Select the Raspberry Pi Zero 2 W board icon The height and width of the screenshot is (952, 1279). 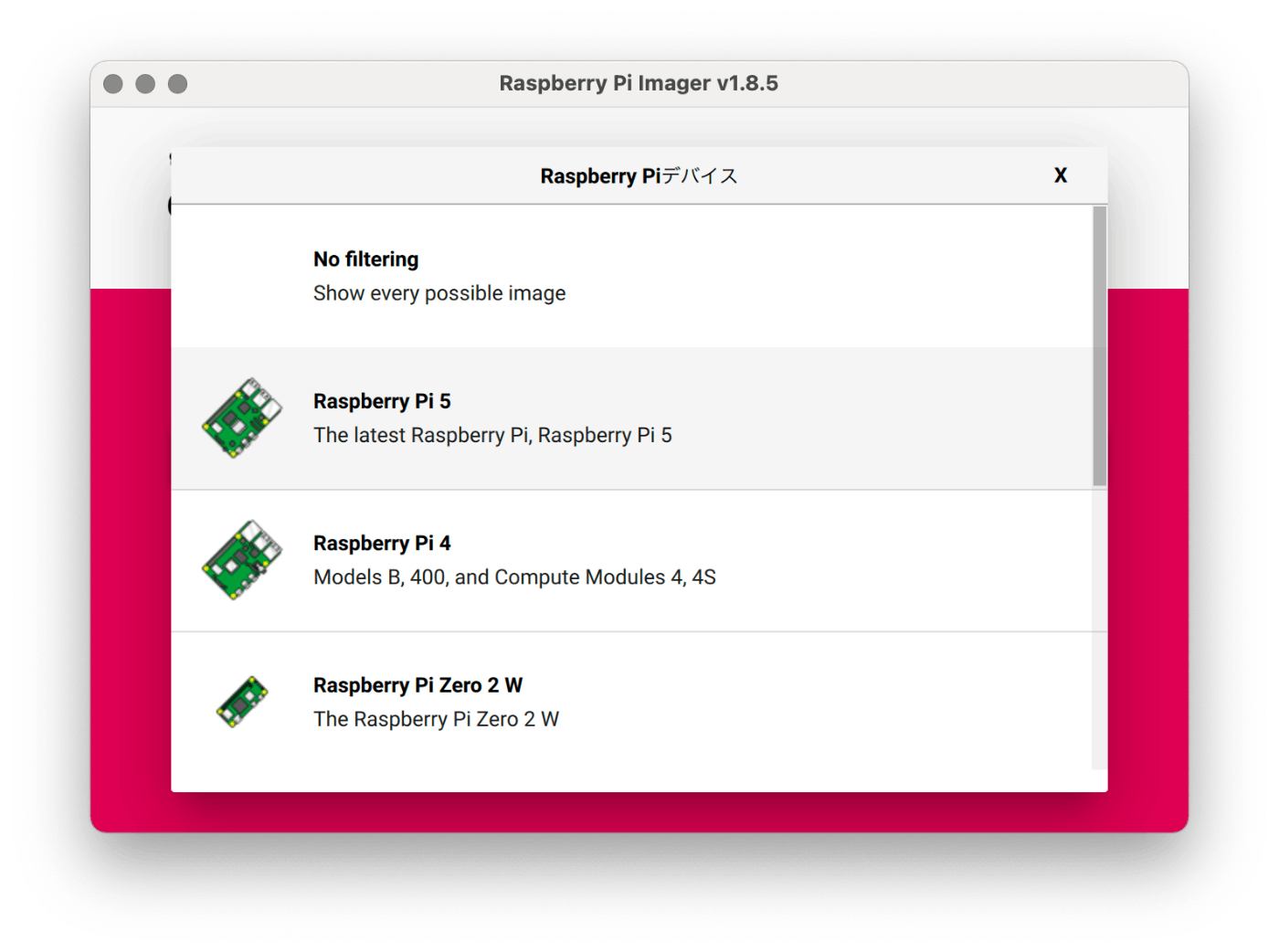pyautogui.click(x=242, y=702)
